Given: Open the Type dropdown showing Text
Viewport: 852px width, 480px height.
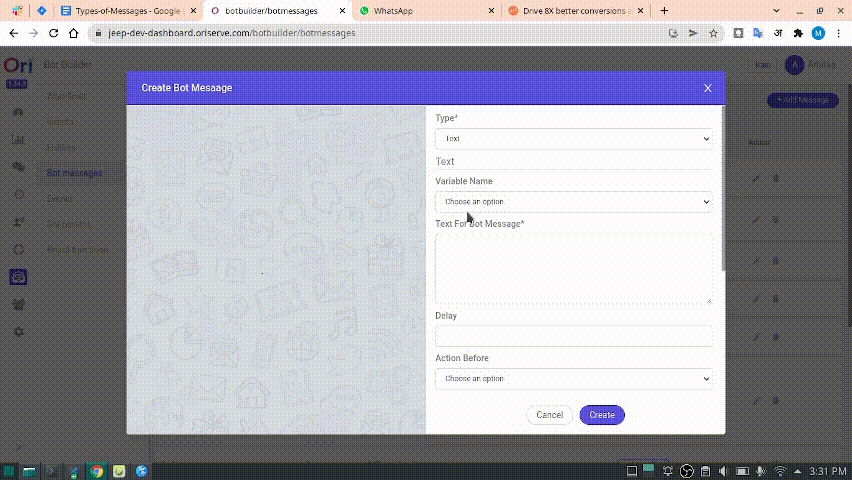Looking at the screenshot, I should pos(574,139).
